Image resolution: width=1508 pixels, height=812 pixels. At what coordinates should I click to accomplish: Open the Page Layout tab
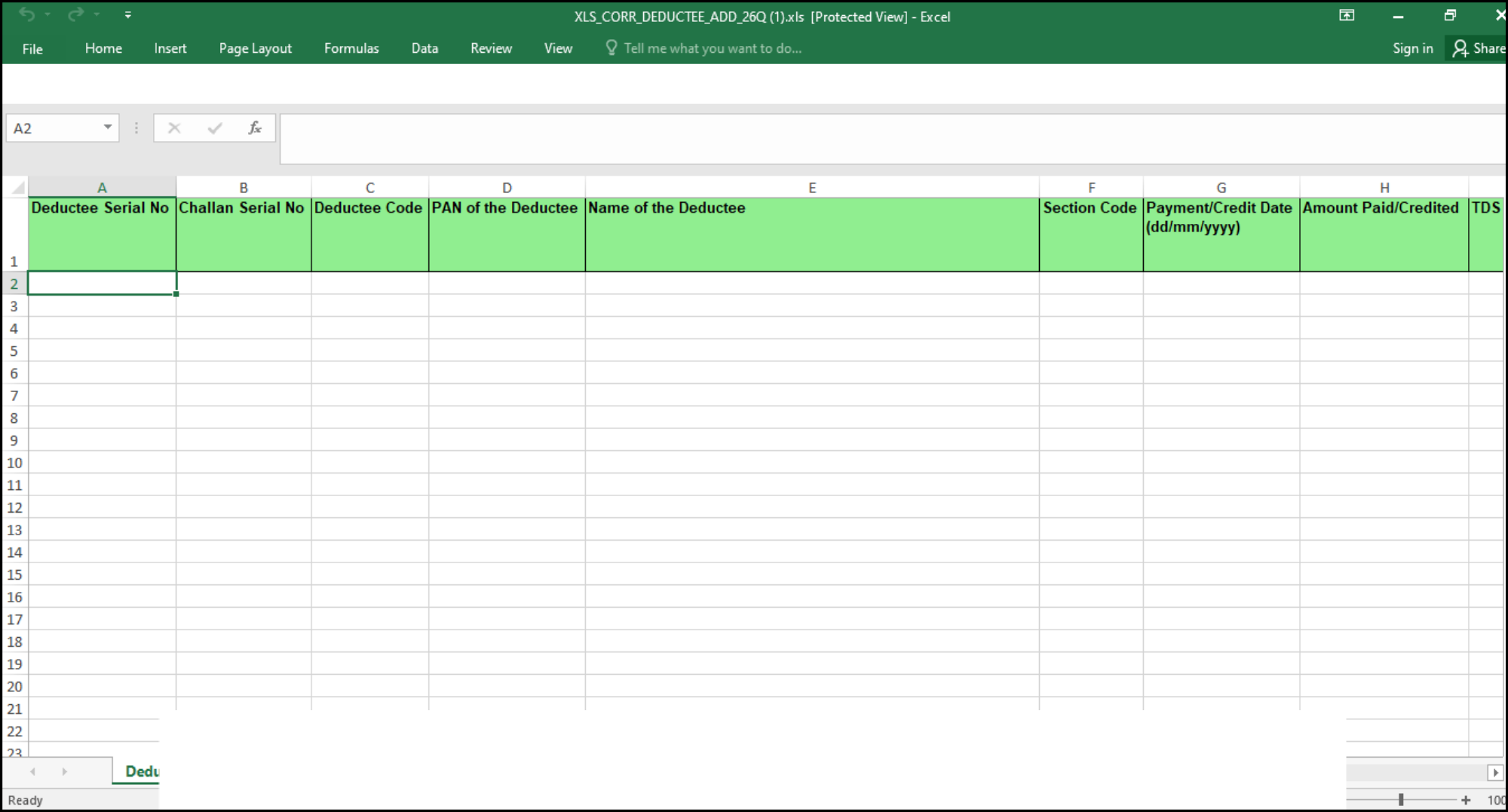pos(256,48)
